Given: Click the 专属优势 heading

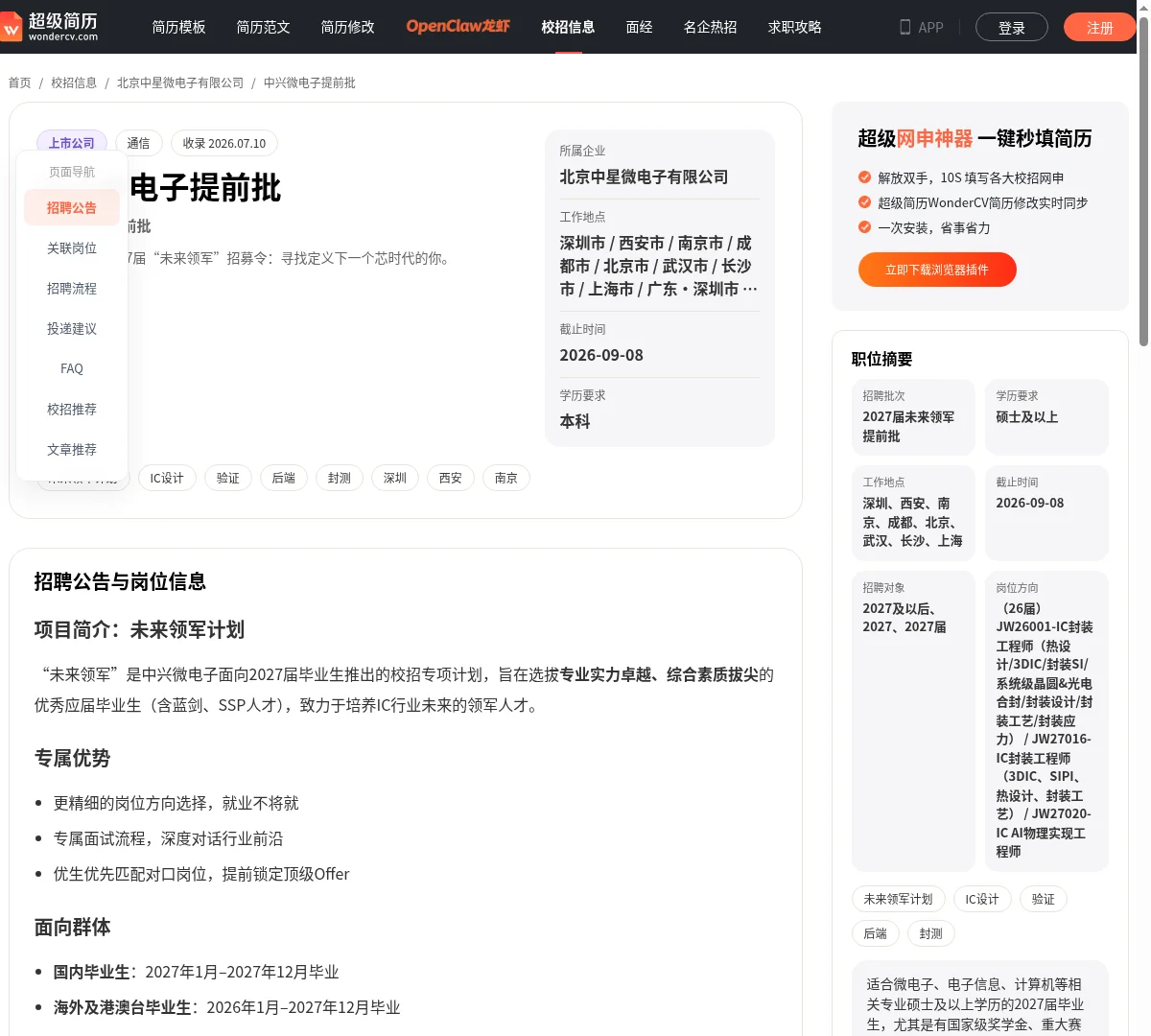Looking at the screenshot, I should [72, 758].
